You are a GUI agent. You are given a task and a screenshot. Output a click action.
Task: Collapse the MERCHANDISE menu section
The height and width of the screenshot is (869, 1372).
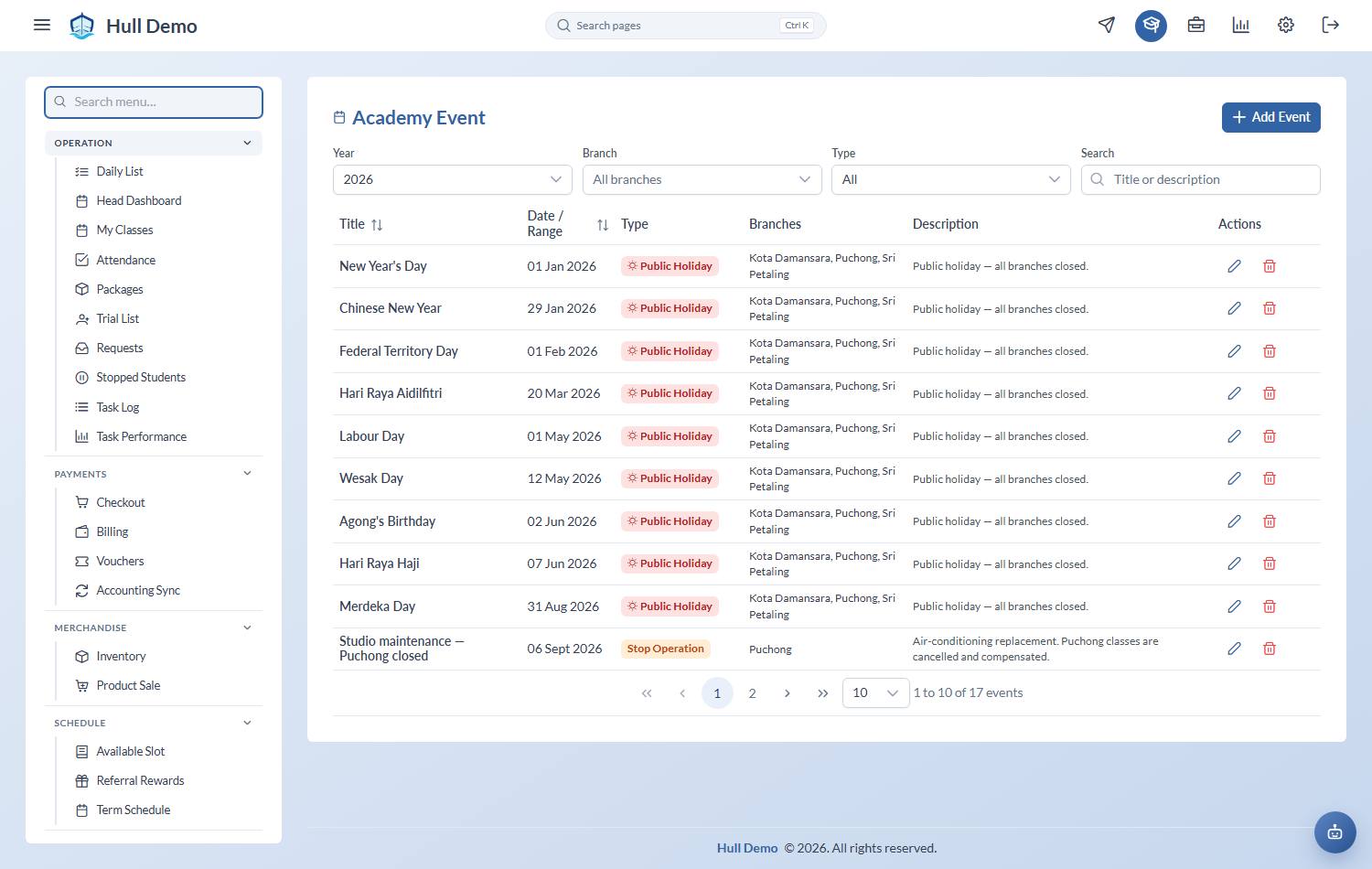click(x=154, y=628)
